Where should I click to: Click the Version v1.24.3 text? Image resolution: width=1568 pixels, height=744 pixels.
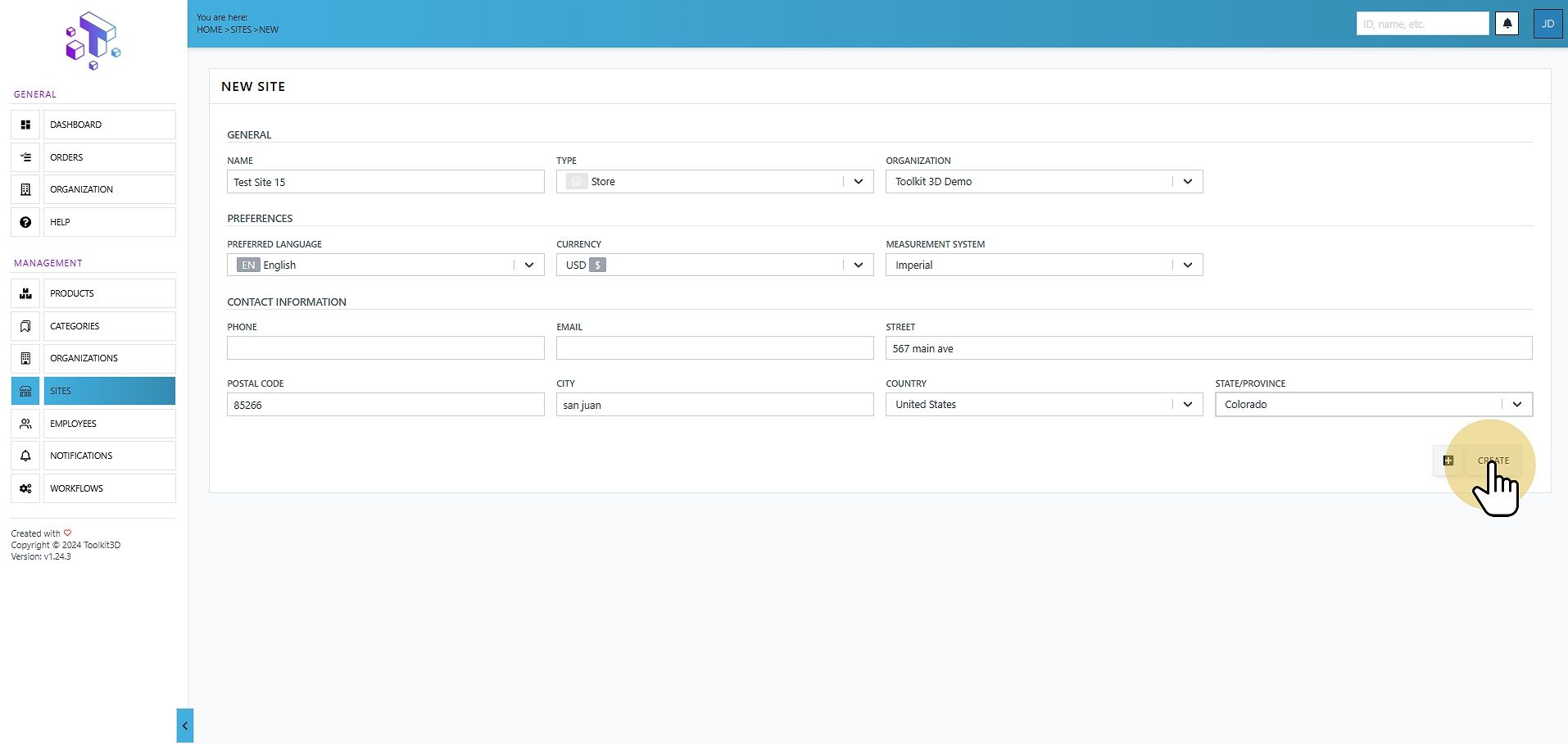(x=41, y=556)
